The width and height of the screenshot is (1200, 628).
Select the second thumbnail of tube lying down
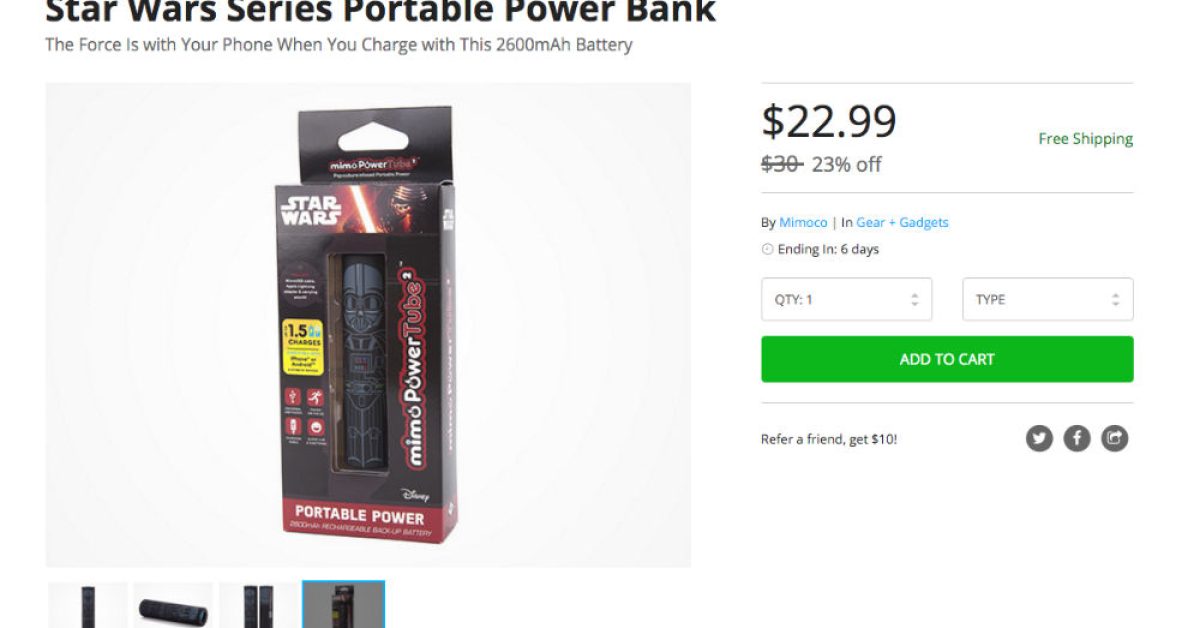(173, 605)
